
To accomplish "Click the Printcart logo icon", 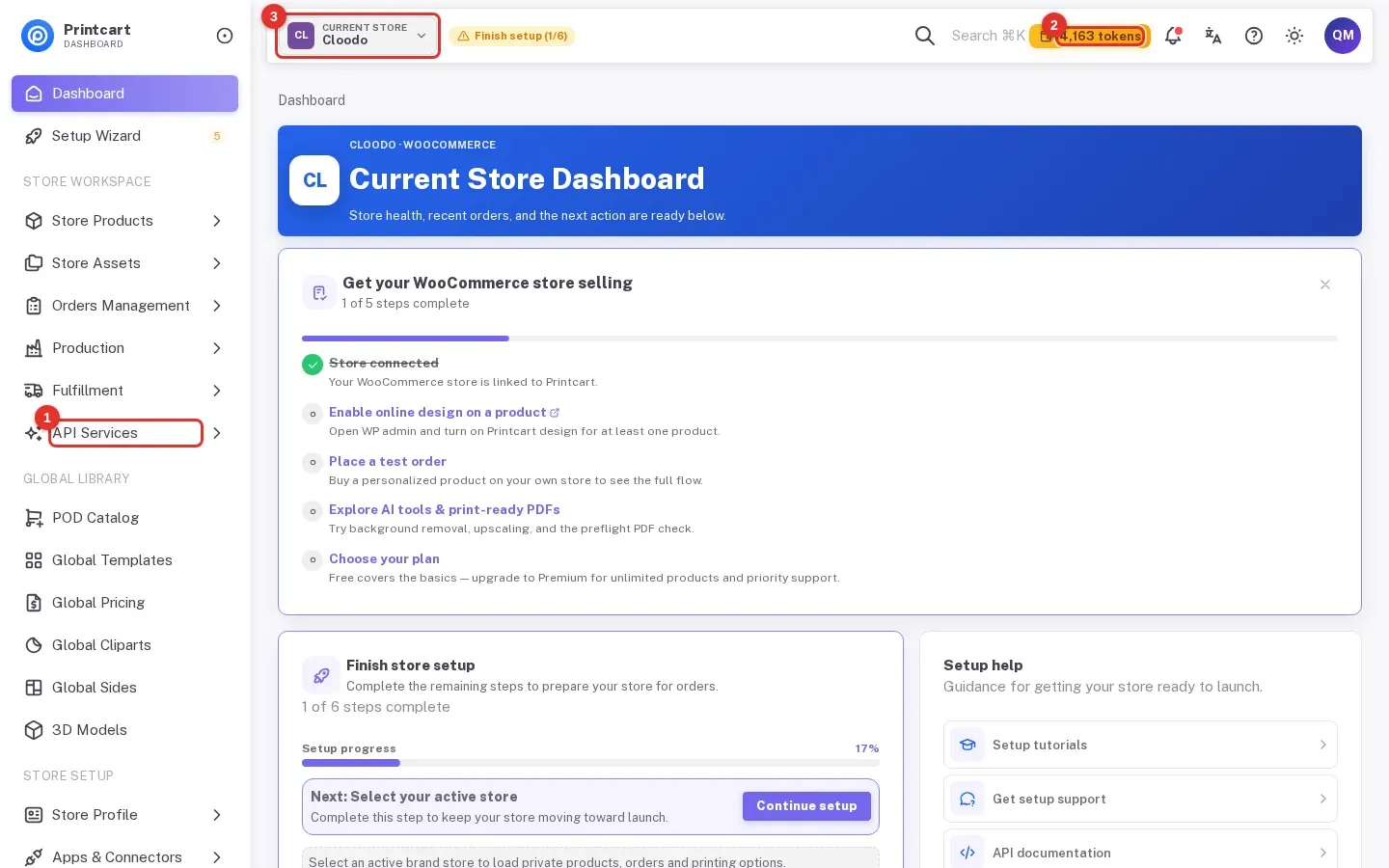I will click(x=38, y=36).
